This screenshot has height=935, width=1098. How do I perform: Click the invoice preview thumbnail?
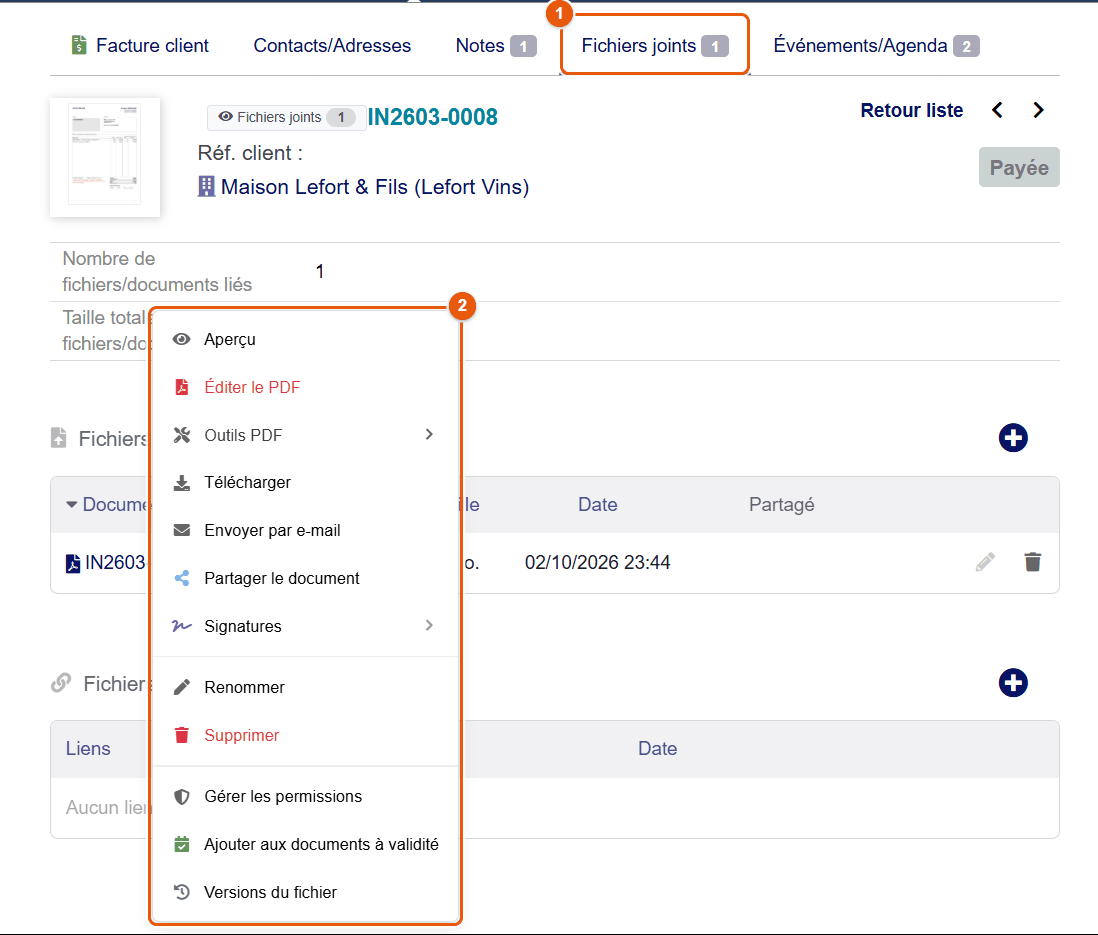[105, 157]
